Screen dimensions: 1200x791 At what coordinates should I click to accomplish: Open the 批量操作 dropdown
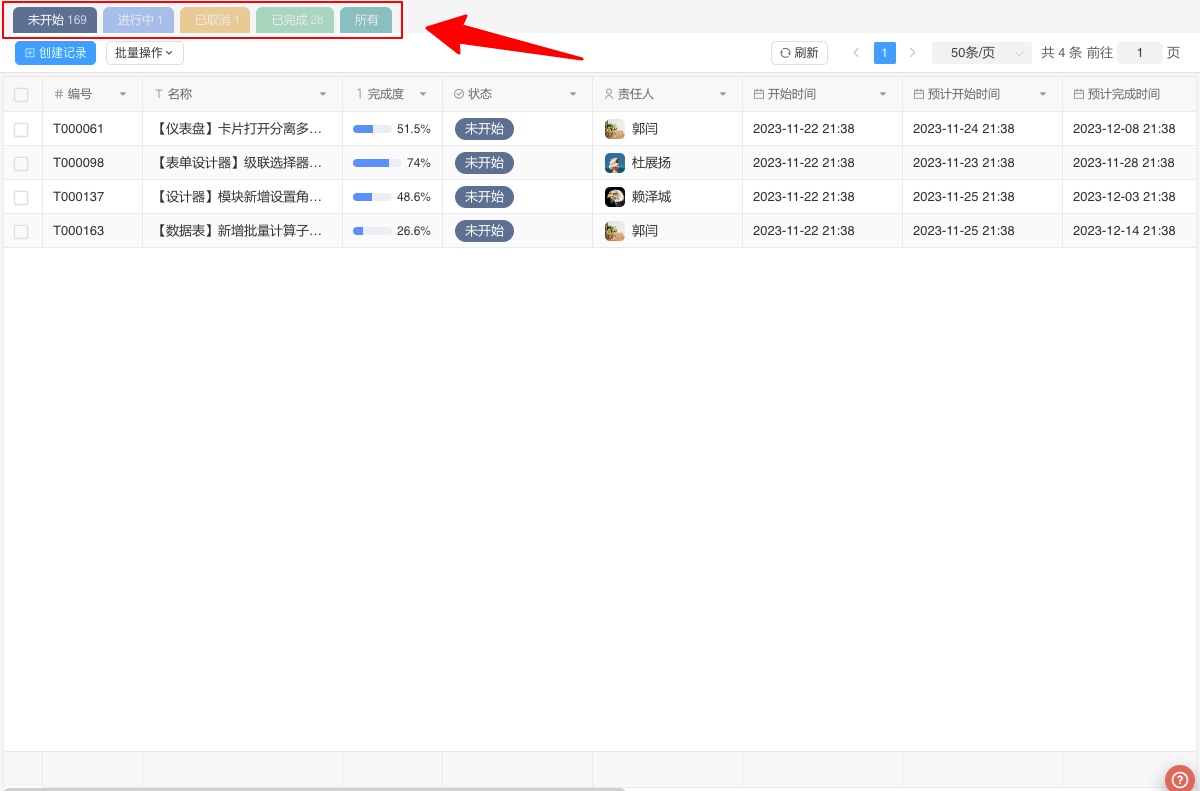tap(144, 53)
